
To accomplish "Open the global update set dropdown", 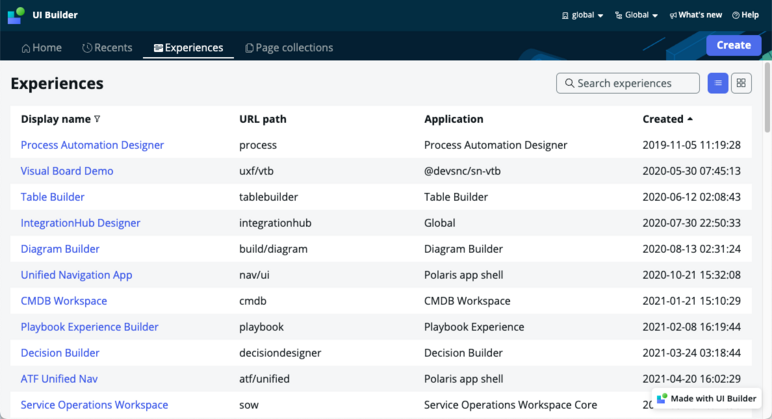I will point(582,15).
